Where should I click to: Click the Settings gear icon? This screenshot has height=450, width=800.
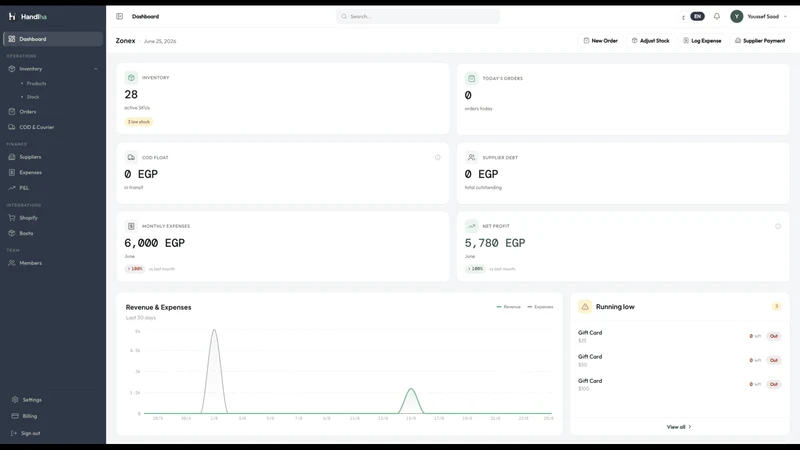click(15, 399)
